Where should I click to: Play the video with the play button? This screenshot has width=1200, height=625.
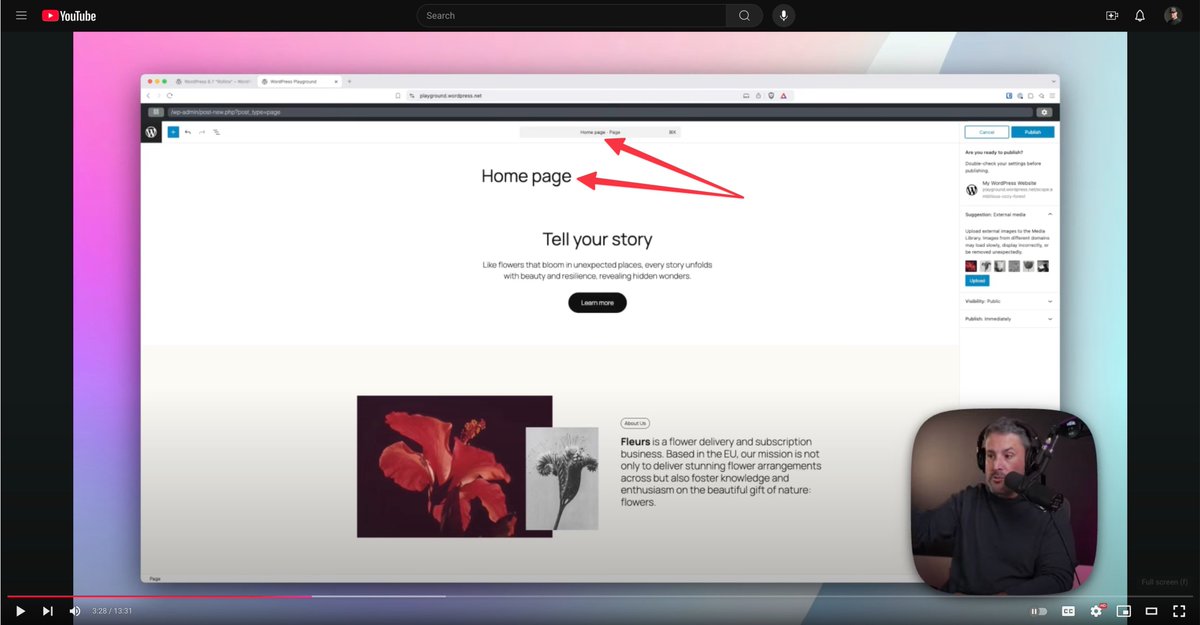pos(20,611)
